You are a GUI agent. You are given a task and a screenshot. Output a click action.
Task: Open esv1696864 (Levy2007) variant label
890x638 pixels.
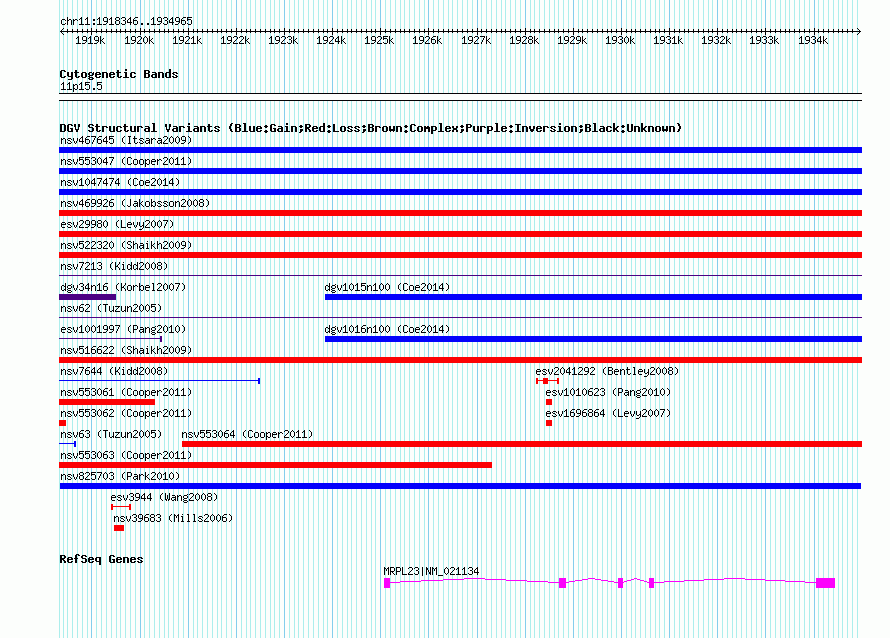(x=608, y=413)
